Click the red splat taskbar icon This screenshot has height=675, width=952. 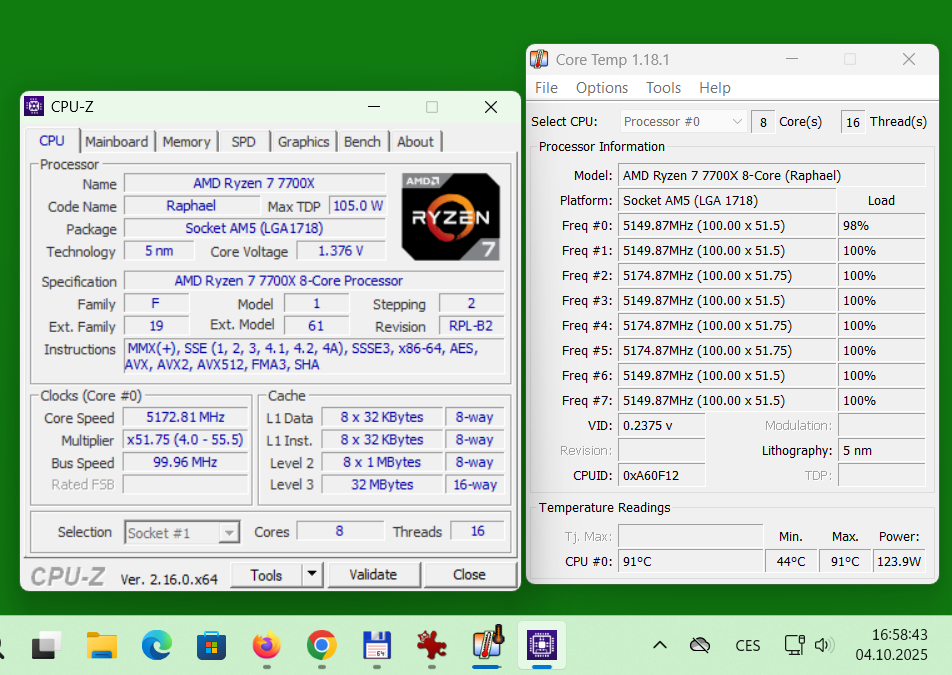(431, 646)
